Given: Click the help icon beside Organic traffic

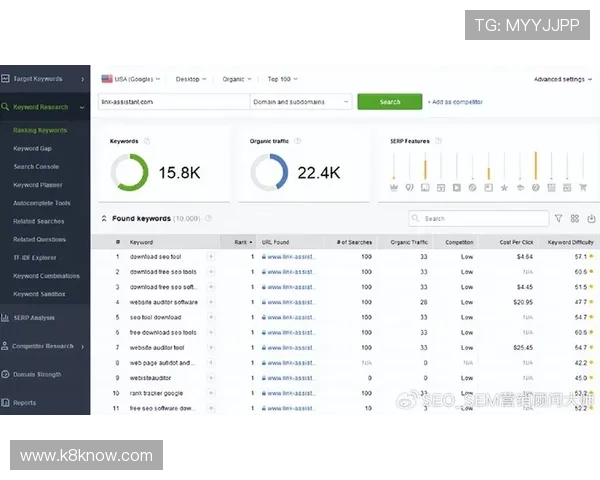Looking at the screenshot, I should [x=298, y=141].
